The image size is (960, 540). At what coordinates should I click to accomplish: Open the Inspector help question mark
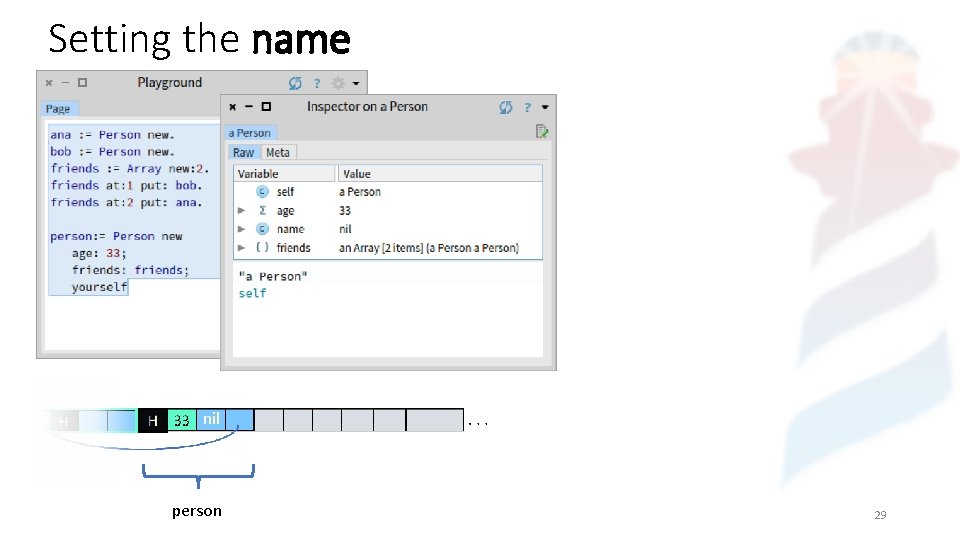tap(527, 107)
